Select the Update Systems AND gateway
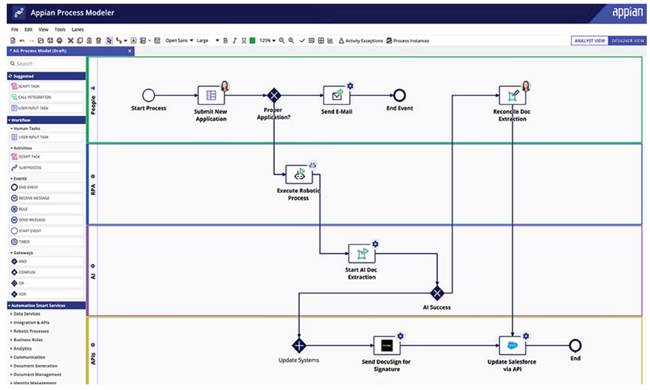Image resolution: width=650 pixels, height=390 pixels. [299, 345]
